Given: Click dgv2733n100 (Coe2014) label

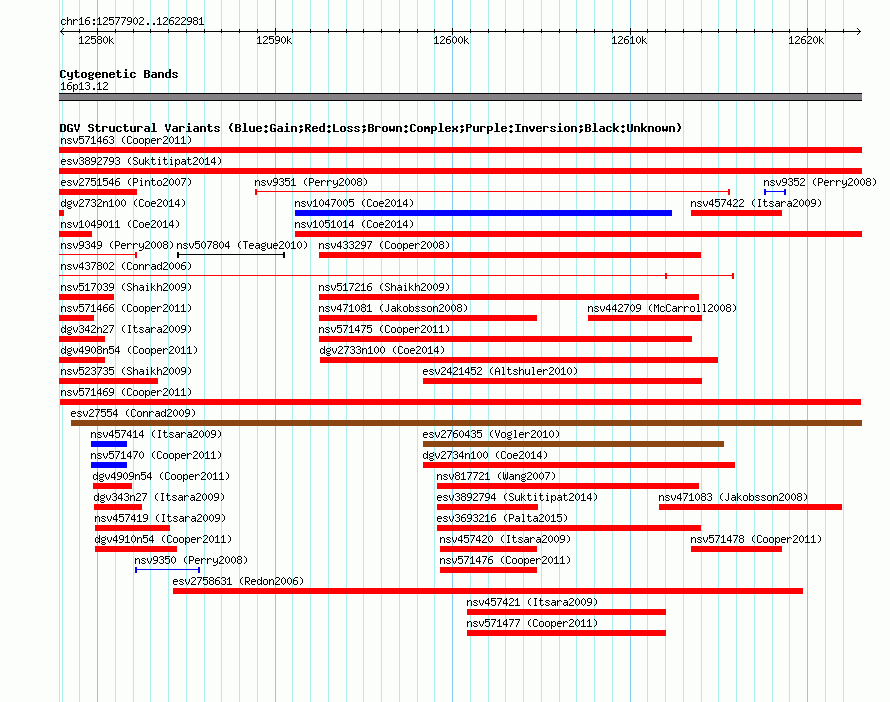Looking at the screenshot, I should 382,350.
